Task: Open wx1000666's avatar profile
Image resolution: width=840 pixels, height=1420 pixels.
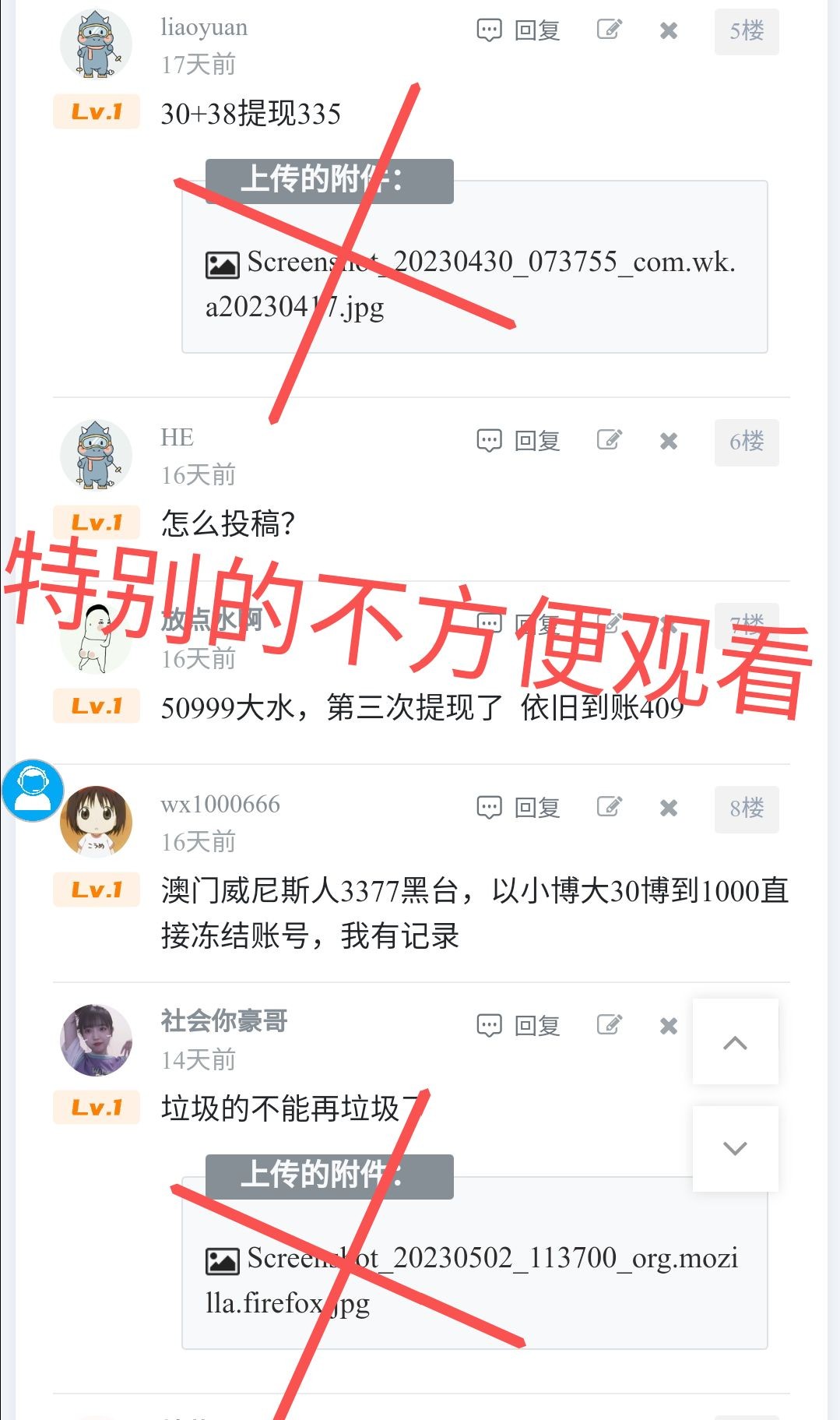Action: click(97, 822)
